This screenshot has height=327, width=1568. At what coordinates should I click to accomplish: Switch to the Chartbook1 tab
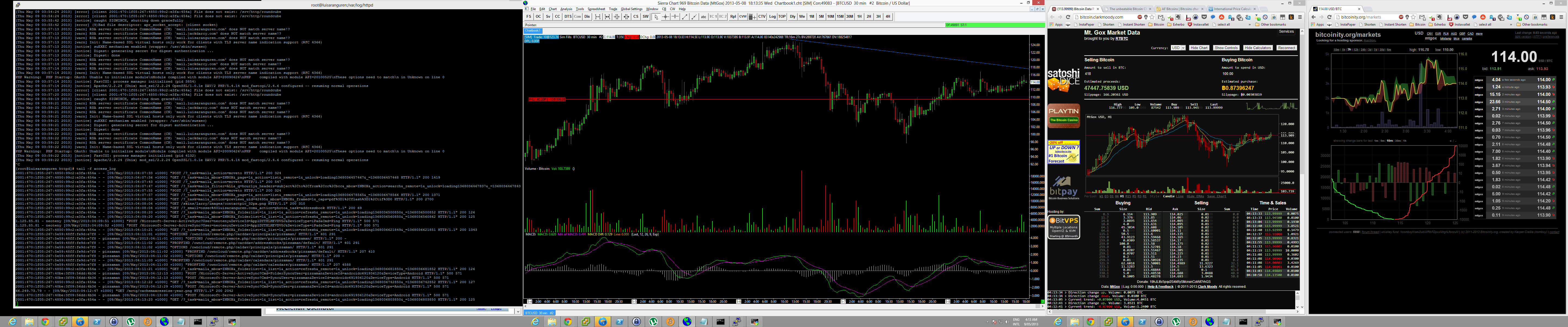coord(533,31)
